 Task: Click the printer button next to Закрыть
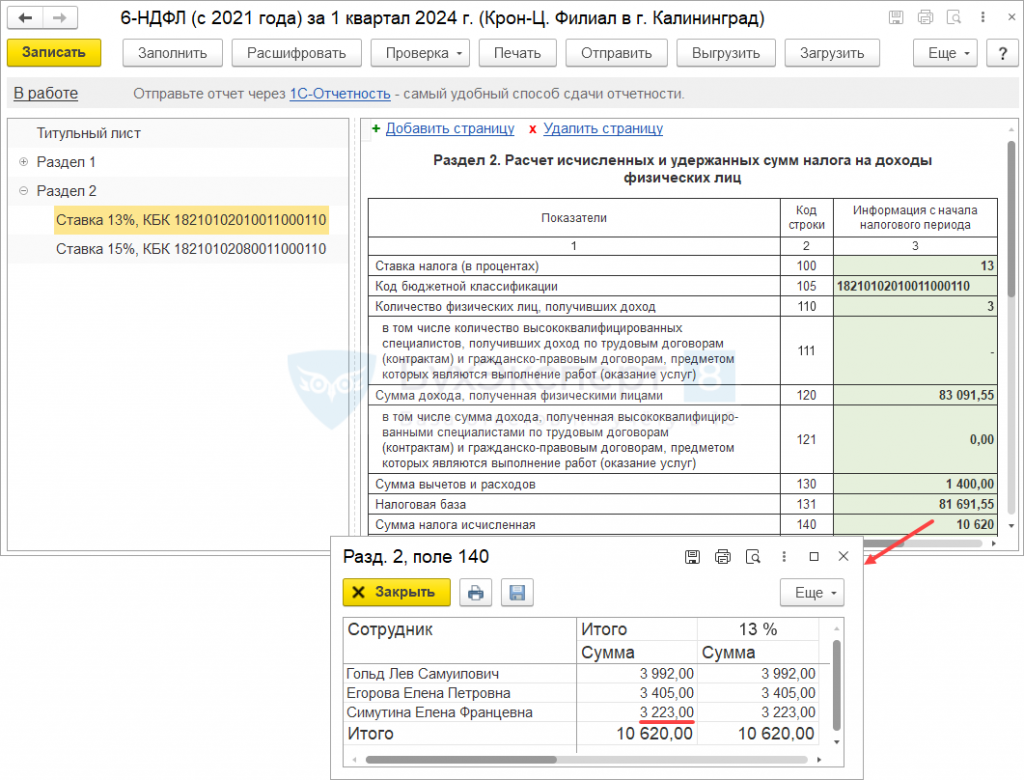(x=476, y=592)
